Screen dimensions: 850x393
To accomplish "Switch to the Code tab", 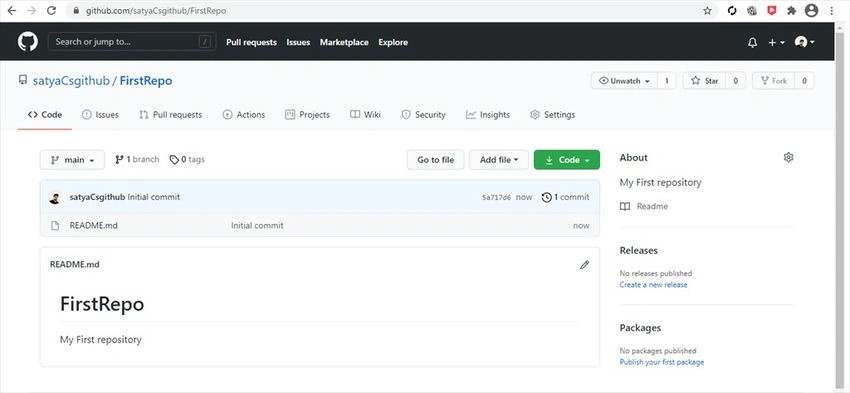I will point(45,114).
